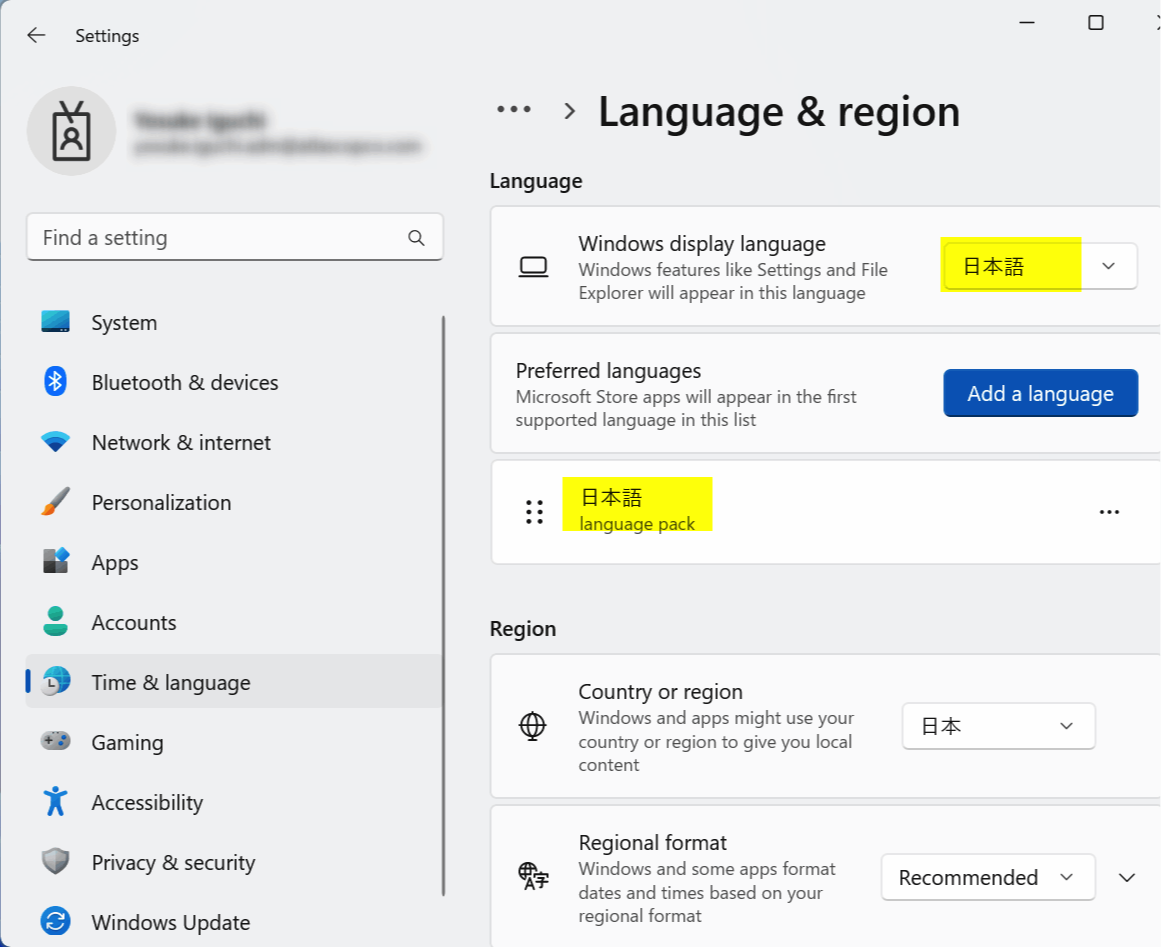Click the Gaming controller icon
Screen dimensions: 1161x947
click(x=56, y=741)
